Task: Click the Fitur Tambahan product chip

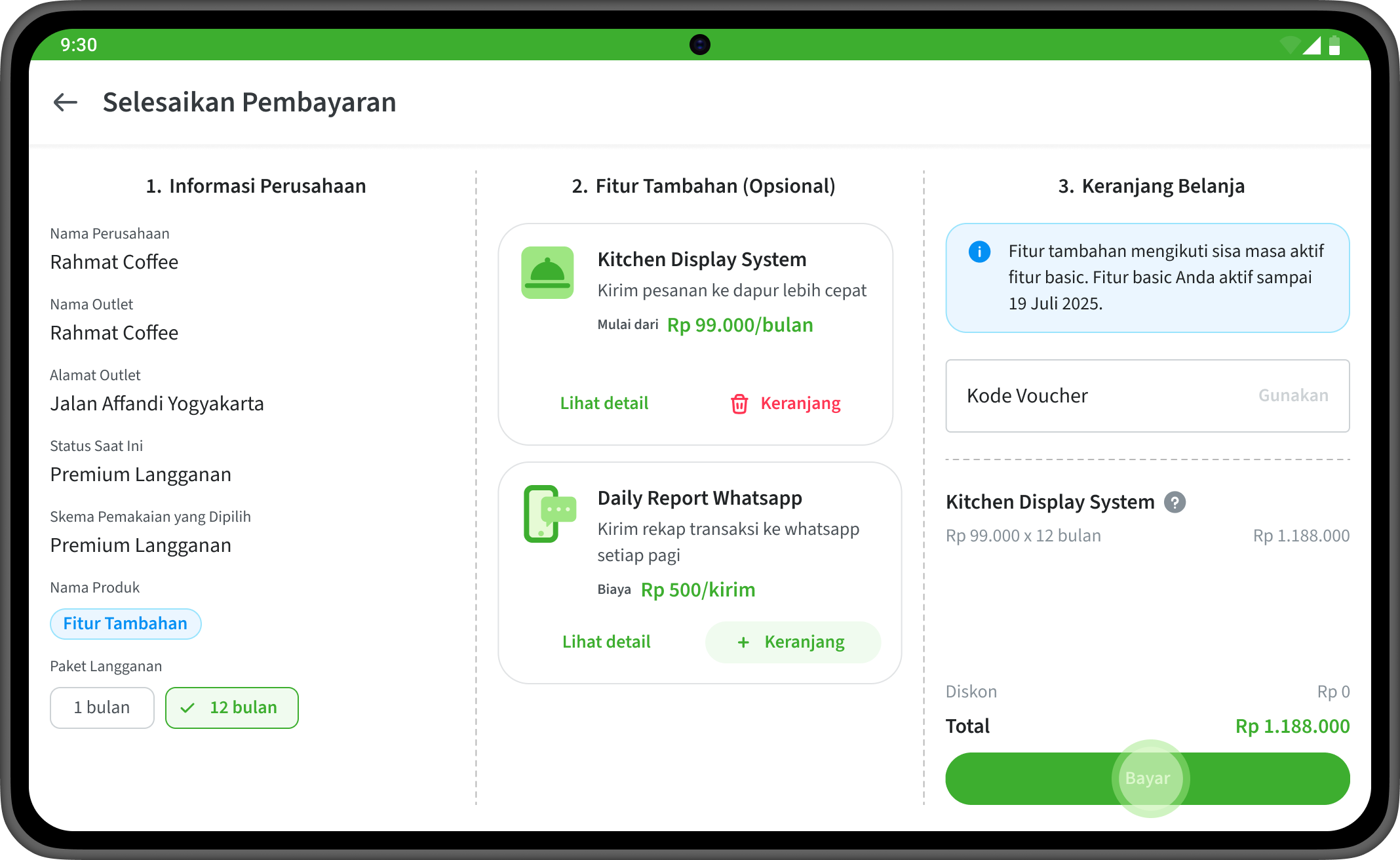Action: point(125,624)
